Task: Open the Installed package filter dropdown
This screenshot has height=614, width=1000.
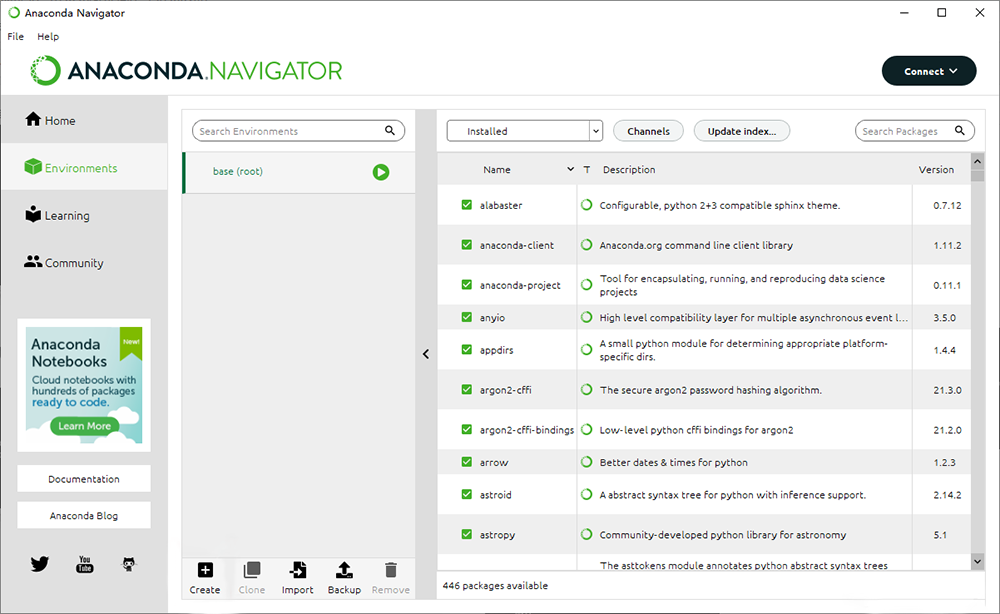Action: click(x=524, y=131)
